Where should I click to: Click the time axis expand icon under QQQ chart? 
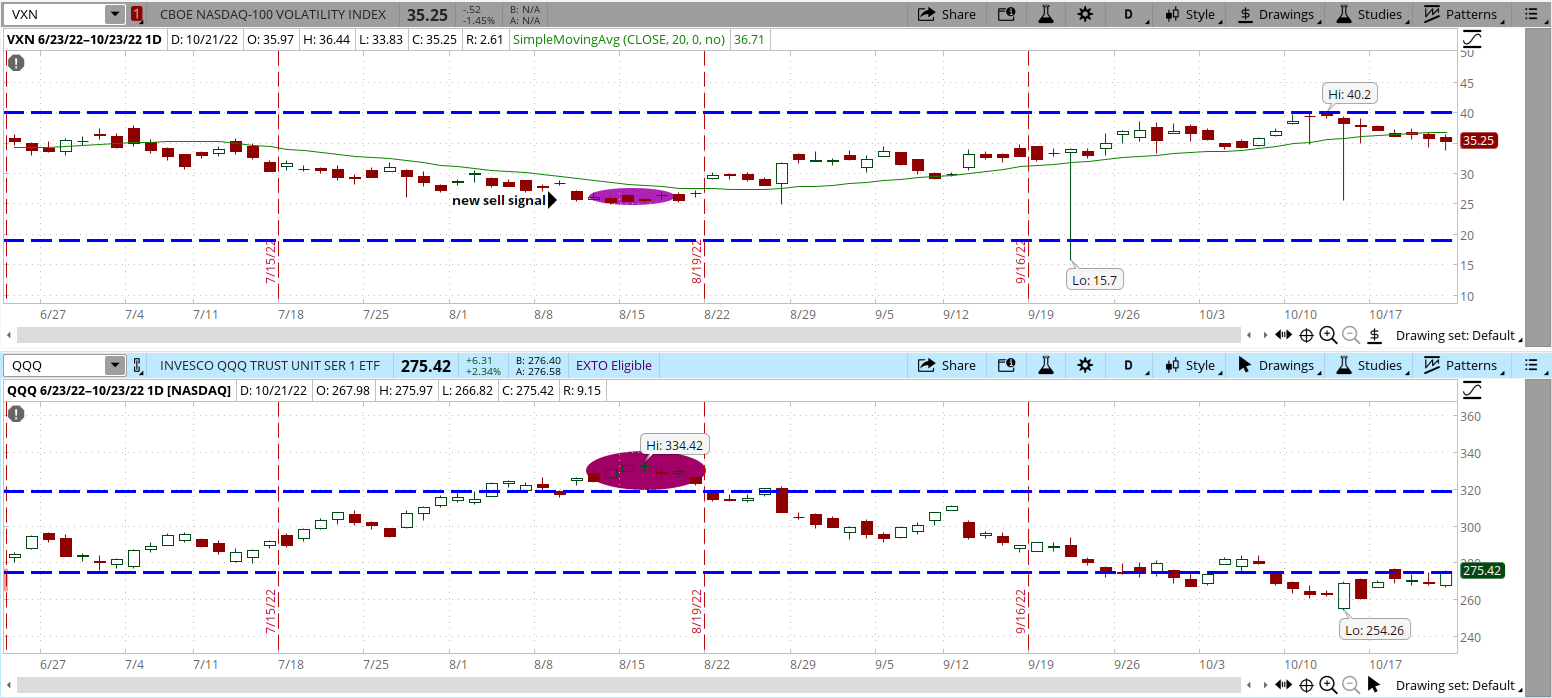[x=1282, y=685]
